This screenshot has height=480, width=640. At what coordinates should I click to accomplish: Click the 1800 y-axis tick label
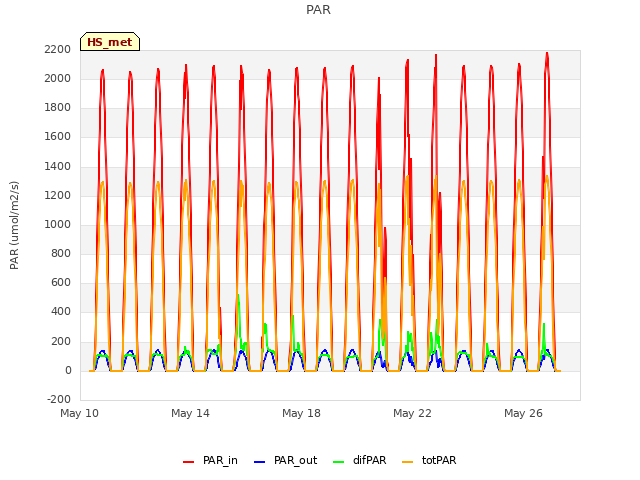(58, 107)
